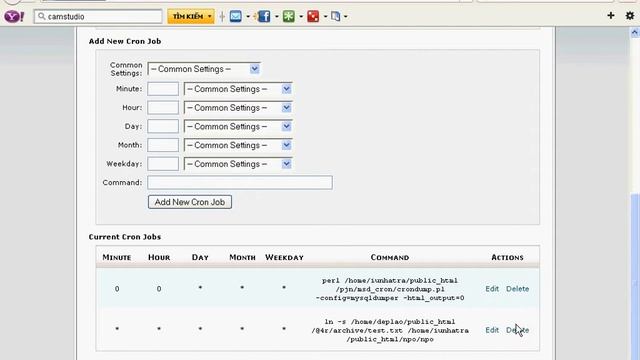The image size is (640, 360).
Task: Click the Current Cron Jobs heading
Action: coord(125,237)
